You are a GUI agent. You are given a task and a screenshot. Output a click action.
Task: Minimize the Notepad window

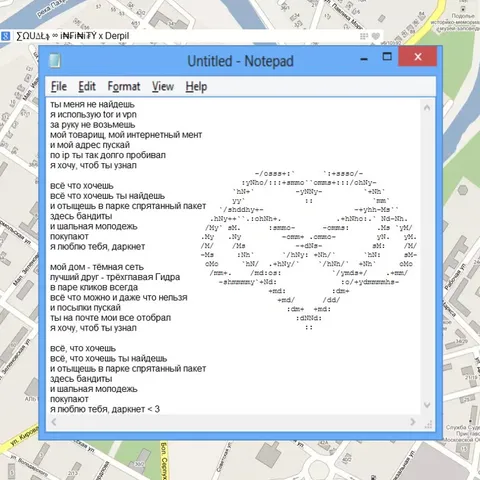[364, 59]
